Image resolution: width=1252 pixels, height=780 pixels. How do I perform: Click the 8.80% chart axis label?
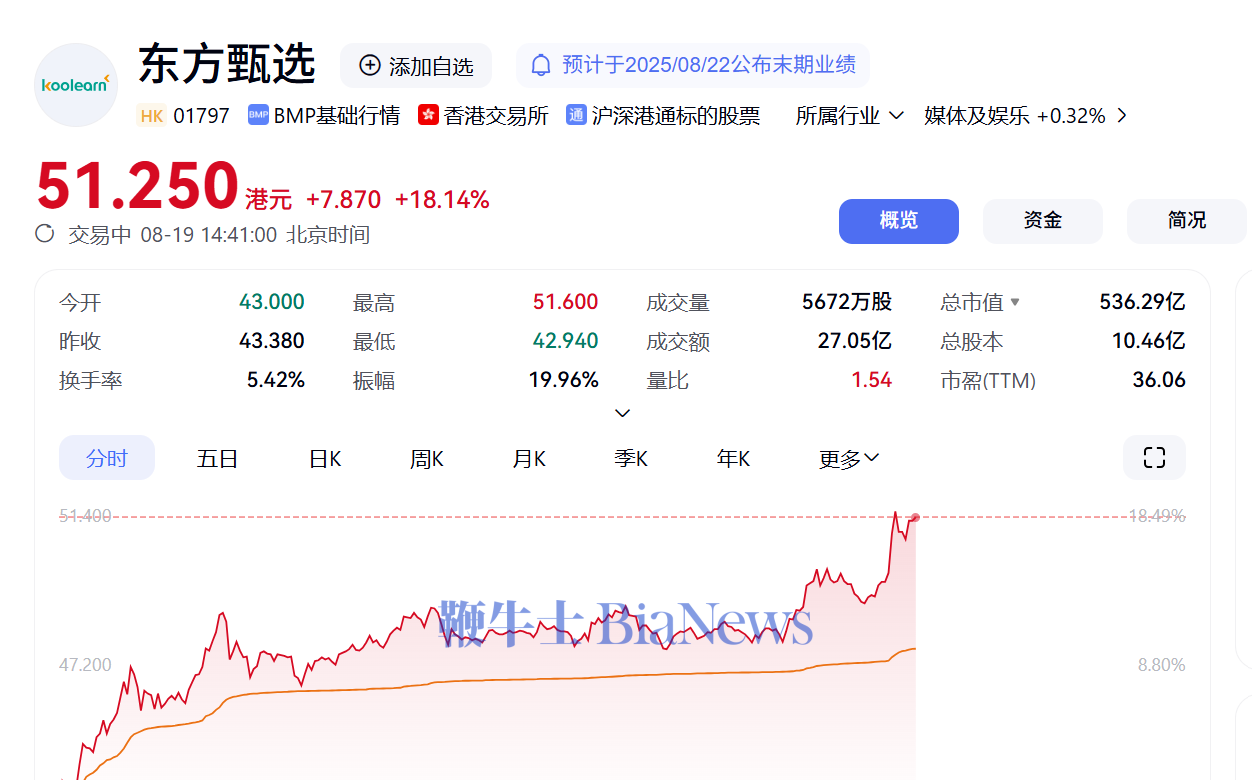pos(1162,665)
